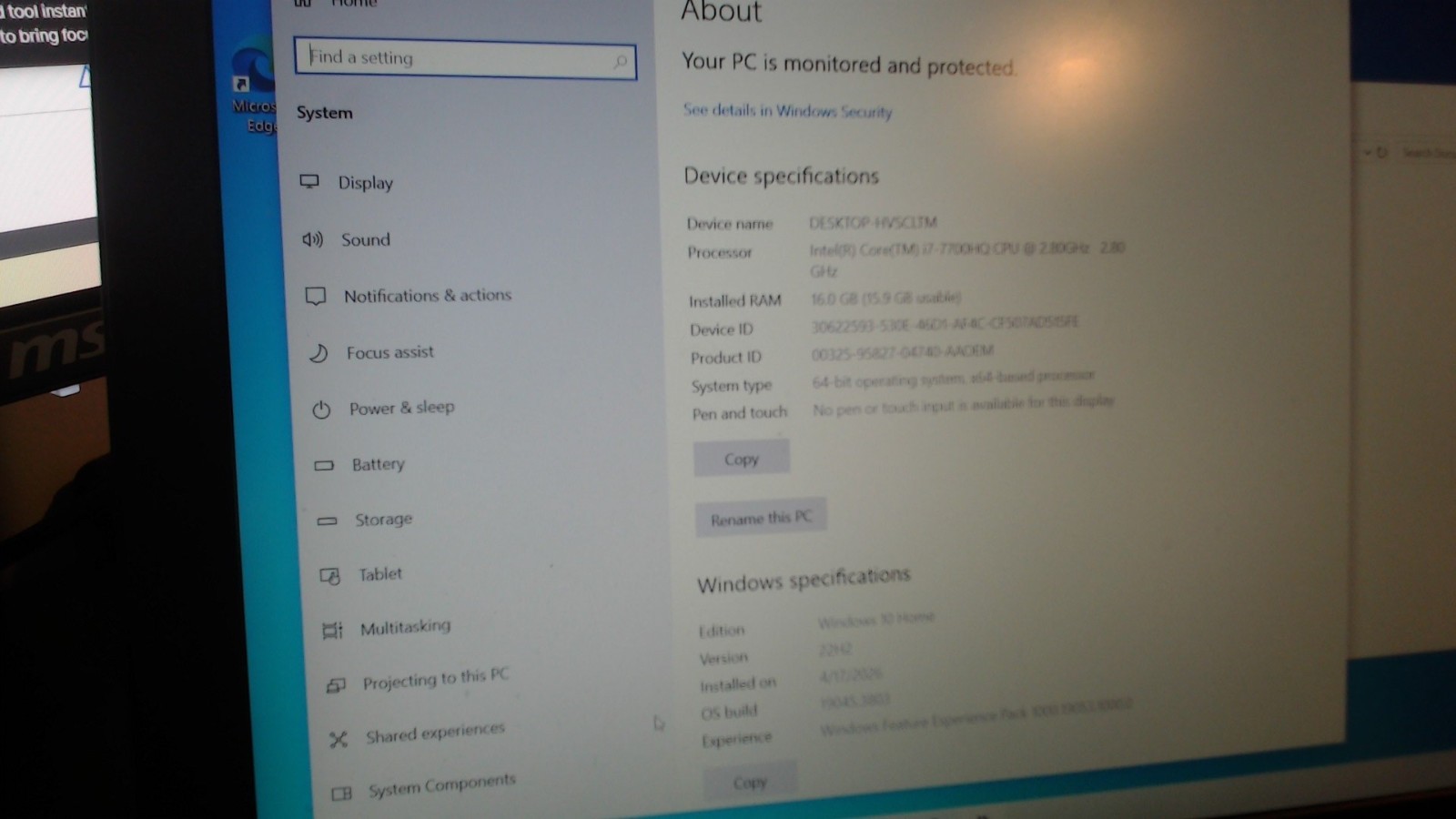The image size is (1456, 819).
Task: Open Projecting to this PC page
Action: 436,679
